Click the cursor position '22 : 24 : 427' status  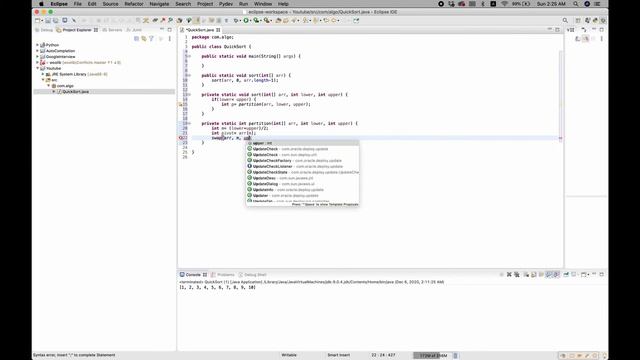(383, 355)
